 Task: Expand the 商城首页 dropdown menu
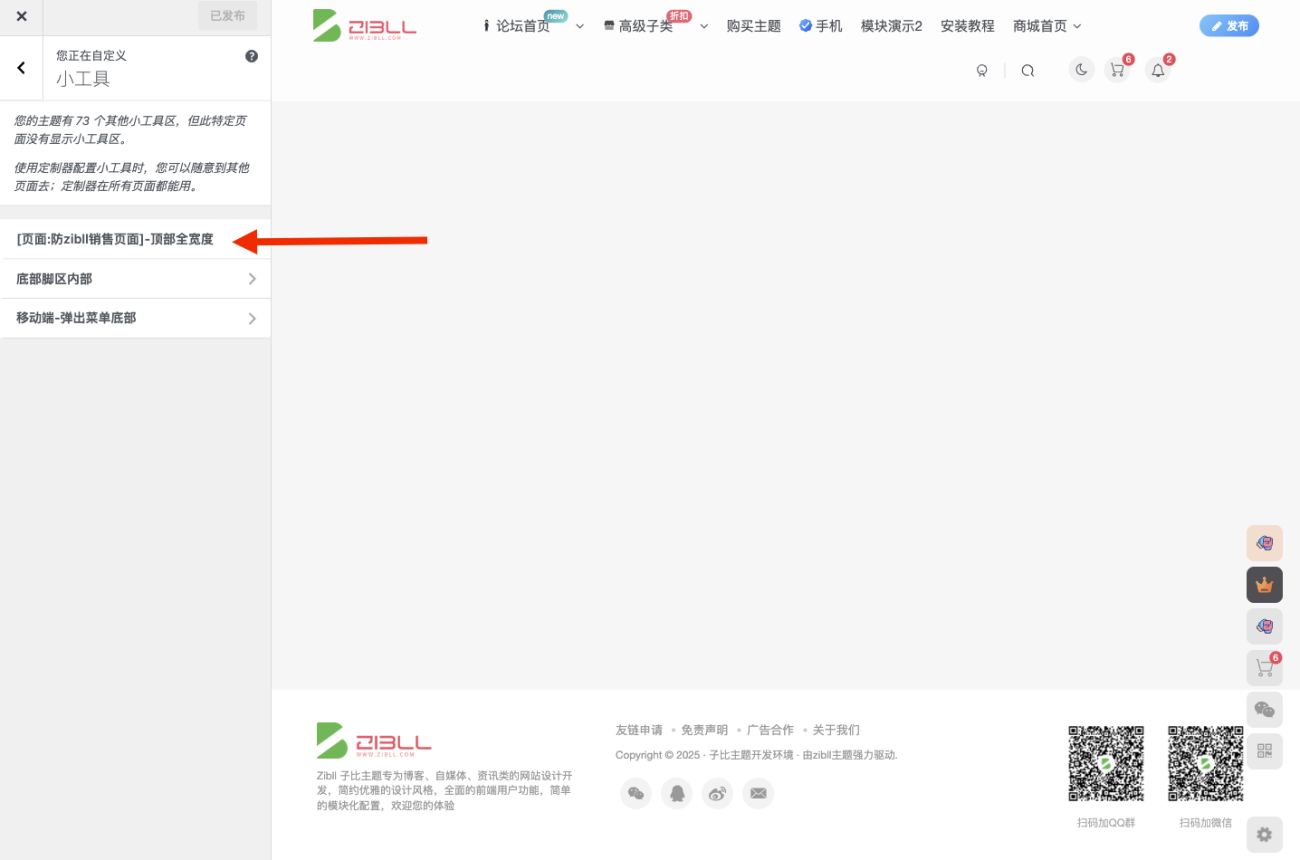[x=1047, y=26]
